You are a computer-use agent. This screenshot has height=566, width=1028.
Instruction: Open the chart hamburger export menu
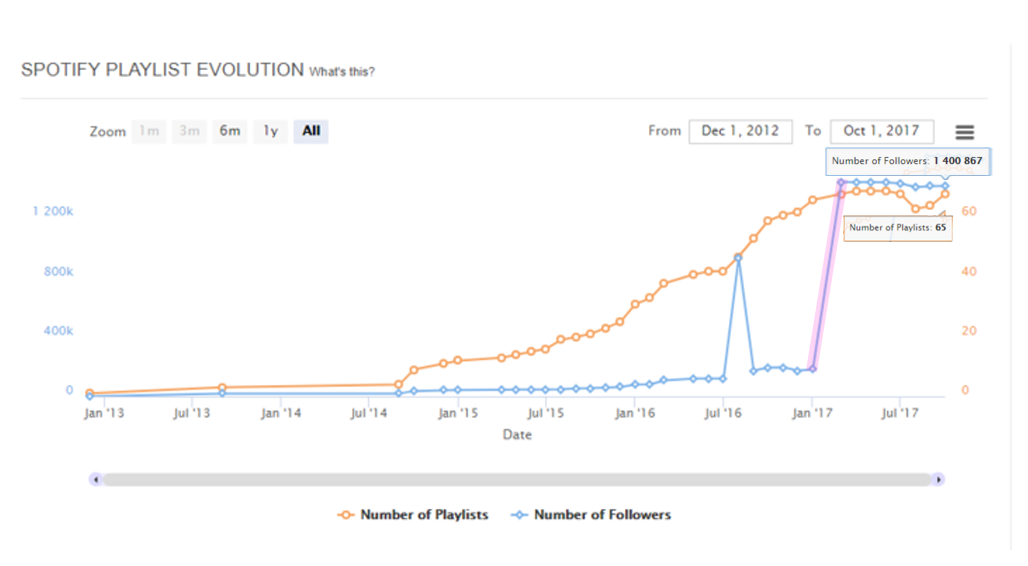coord(964,132)
